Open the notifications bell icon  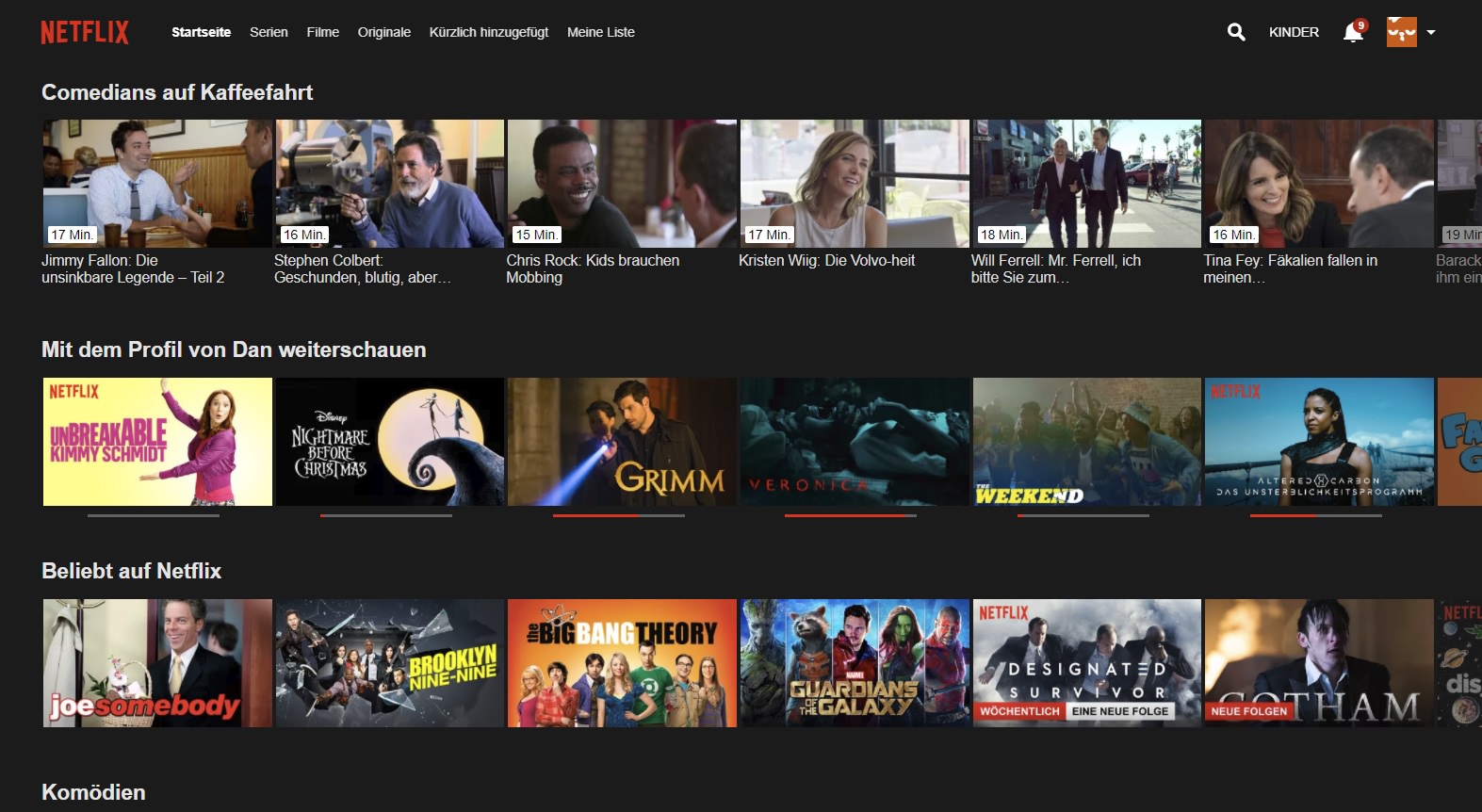[x=1353, y=32]
